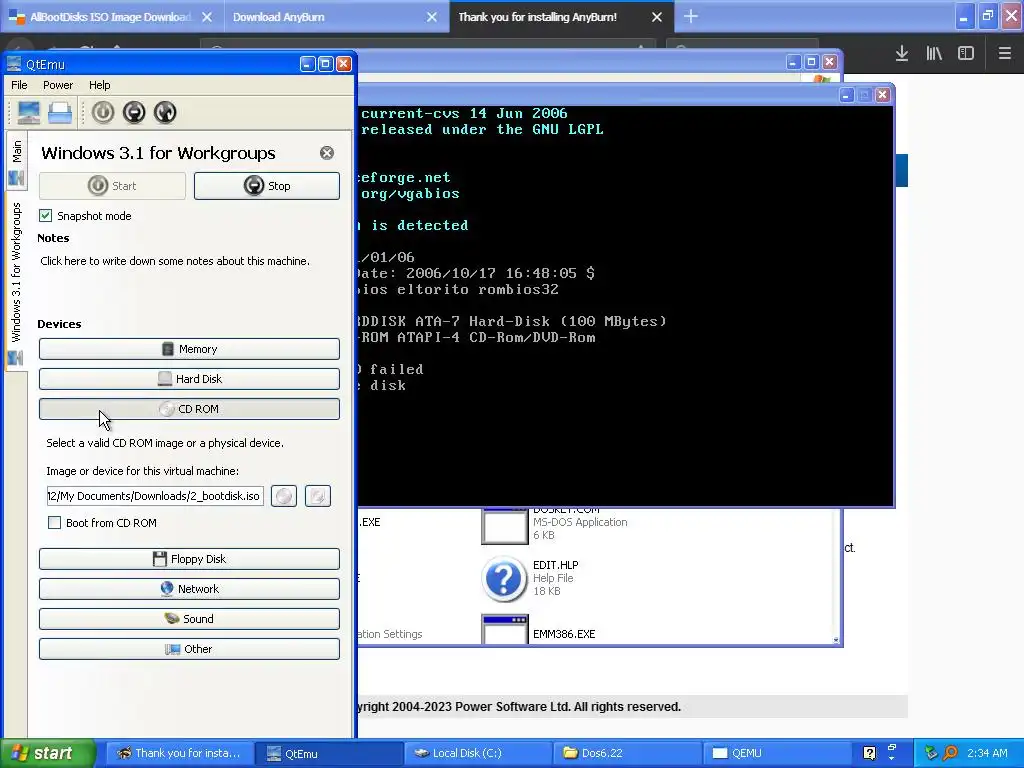Open the browser library icon
The height and width of the screenshot is (768, 1024).
934,54
